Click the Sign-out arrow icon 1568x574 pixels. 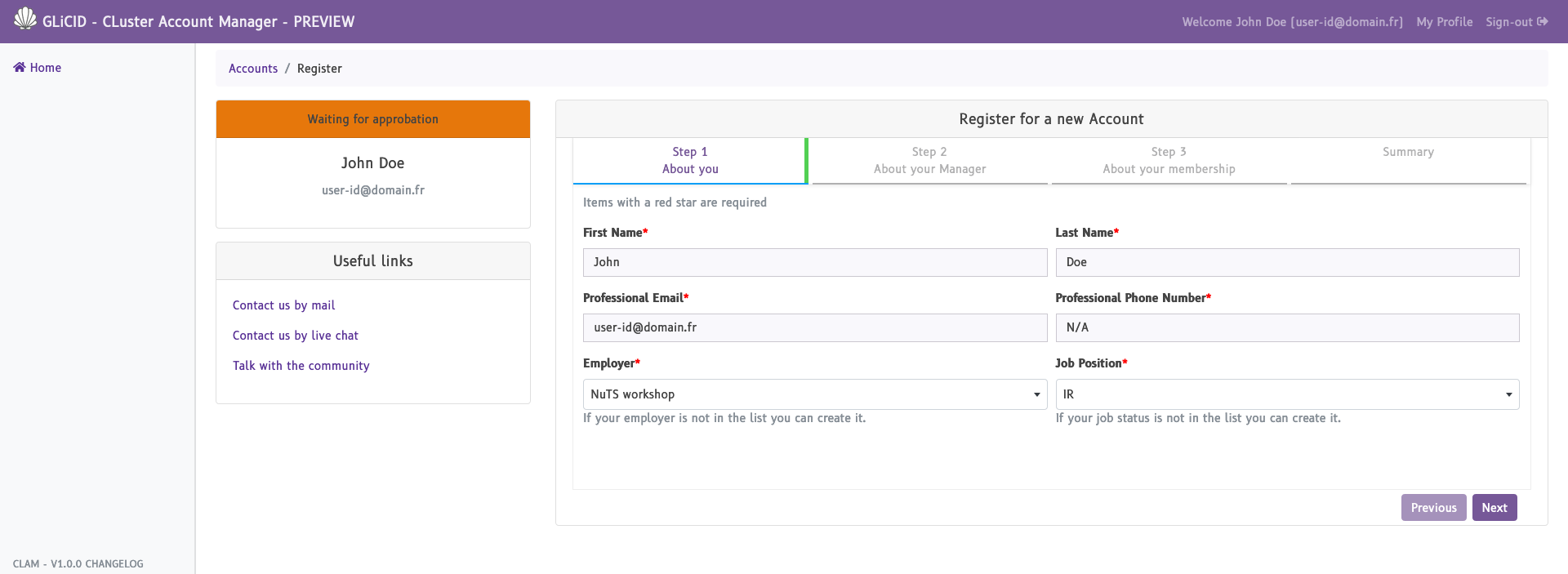1542,22
